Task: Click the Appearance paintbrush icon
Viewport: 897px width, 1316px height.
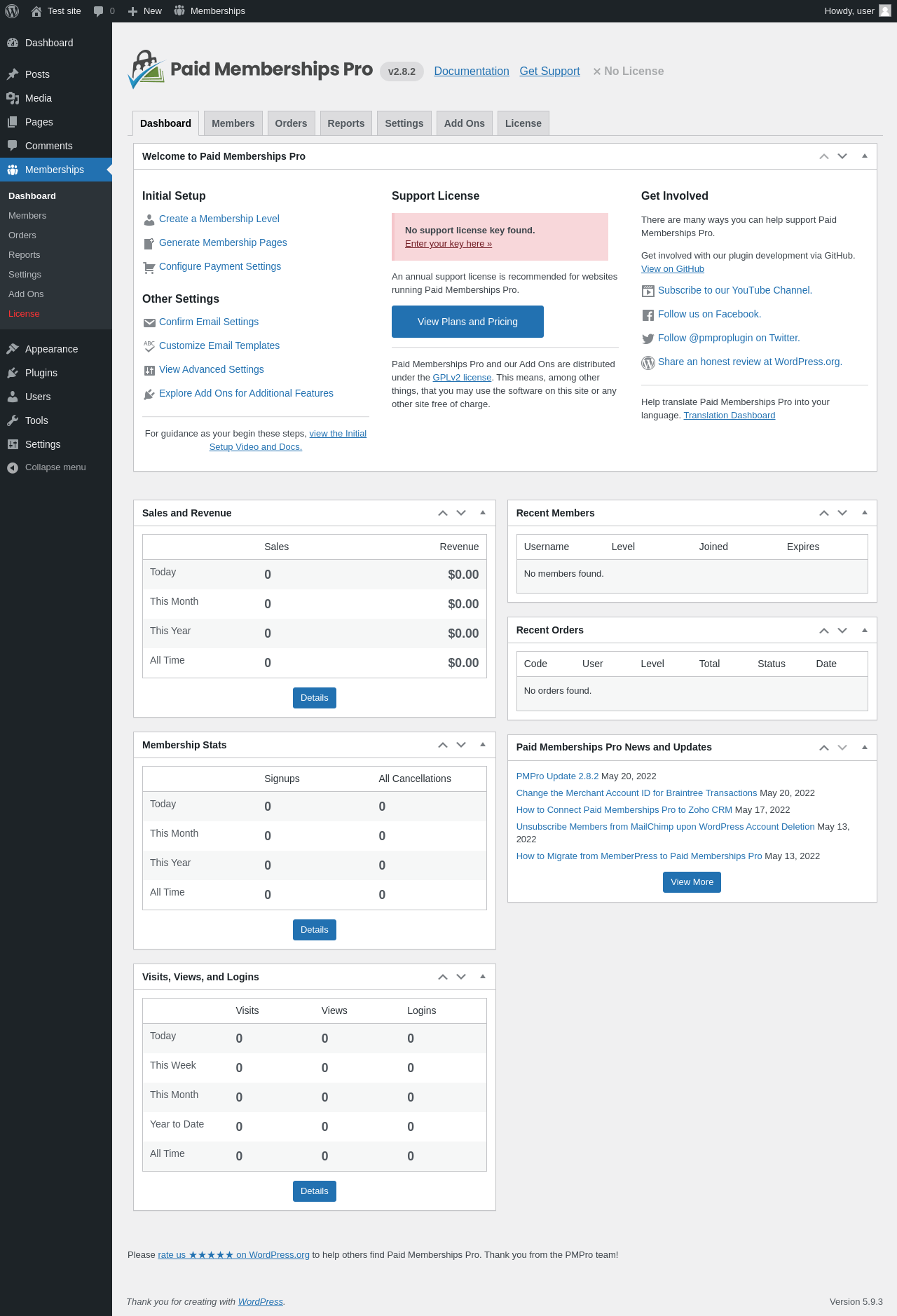Action: [x=13, y=349]
